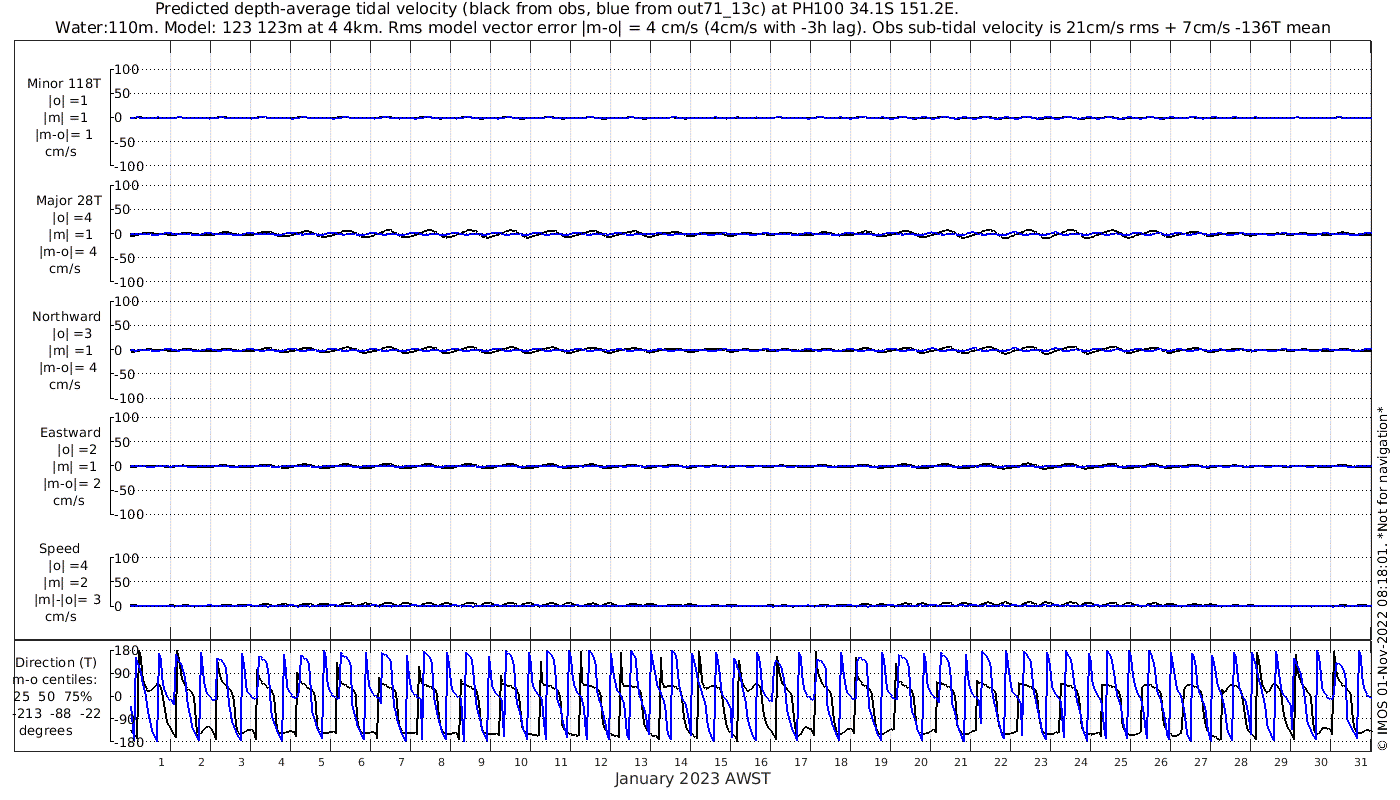Click day '25' on the date axis

point(1121,762)
